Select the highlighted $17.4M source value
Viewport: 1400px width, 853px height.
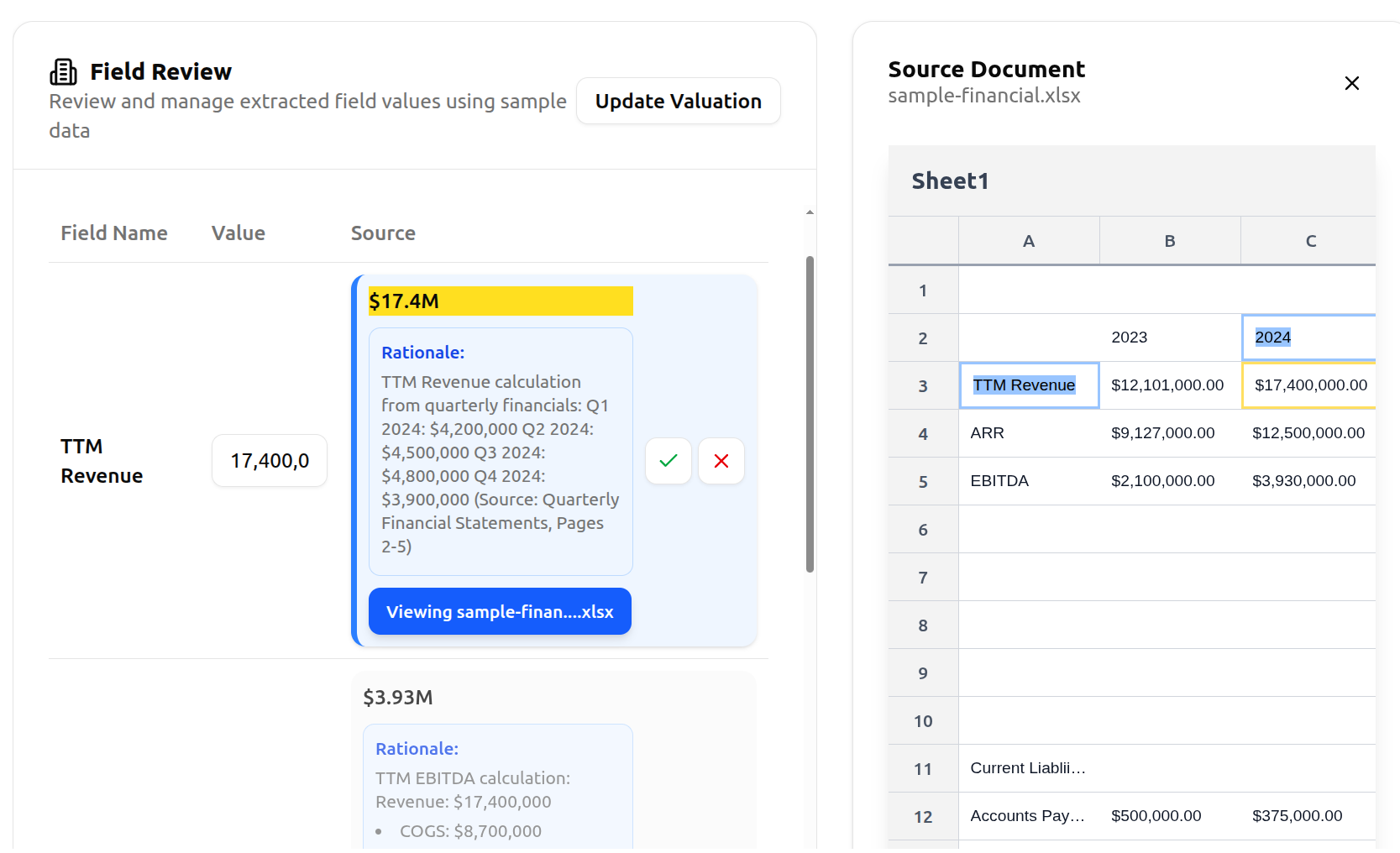pos(501,301)
